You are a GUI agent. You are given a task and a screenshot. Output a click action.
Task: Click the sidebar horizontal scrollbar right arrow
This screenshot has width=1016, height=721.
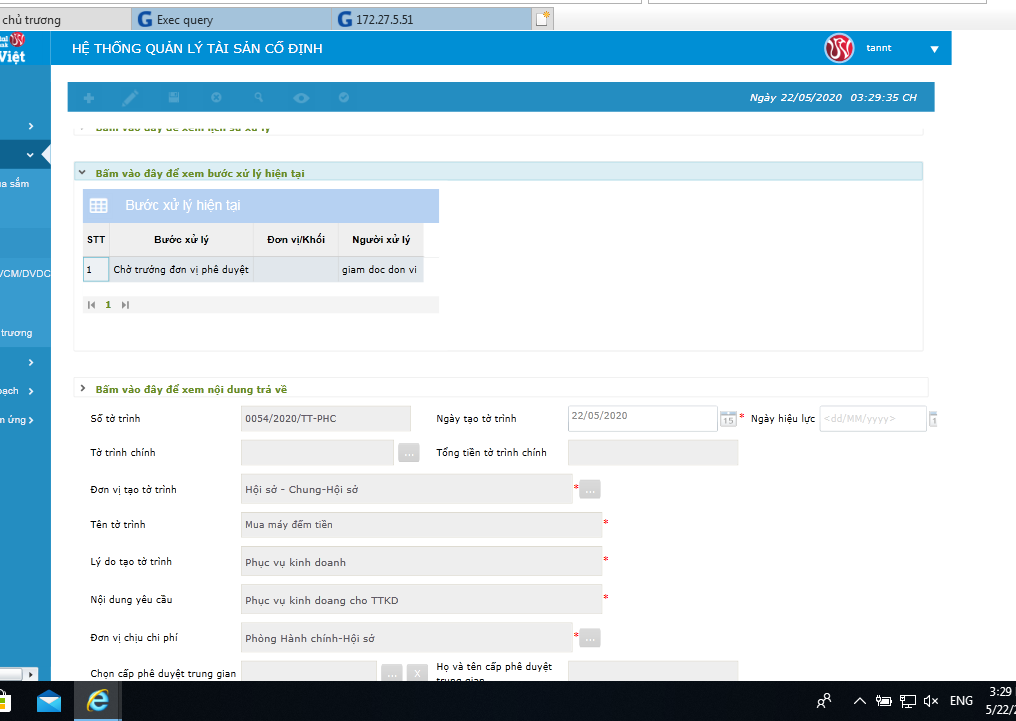tap(30, 674)
